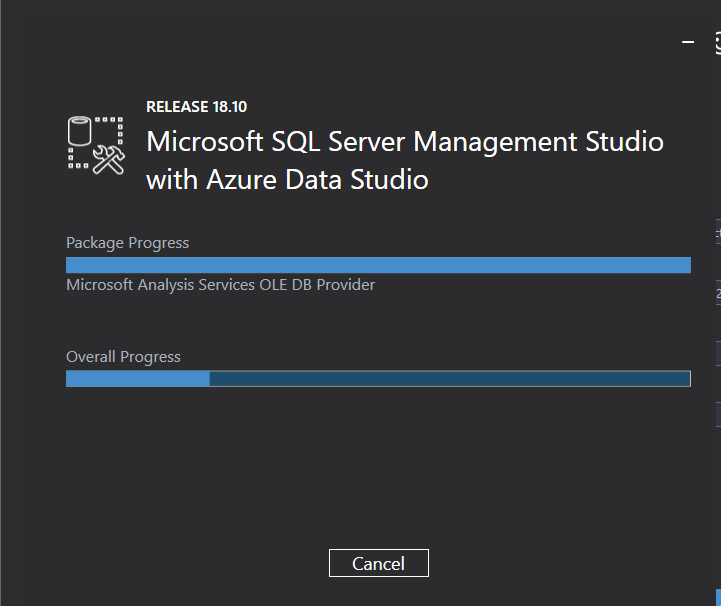721x606 pixels.
Task: Click the SSMS installer logo icon
Action: 95,145
